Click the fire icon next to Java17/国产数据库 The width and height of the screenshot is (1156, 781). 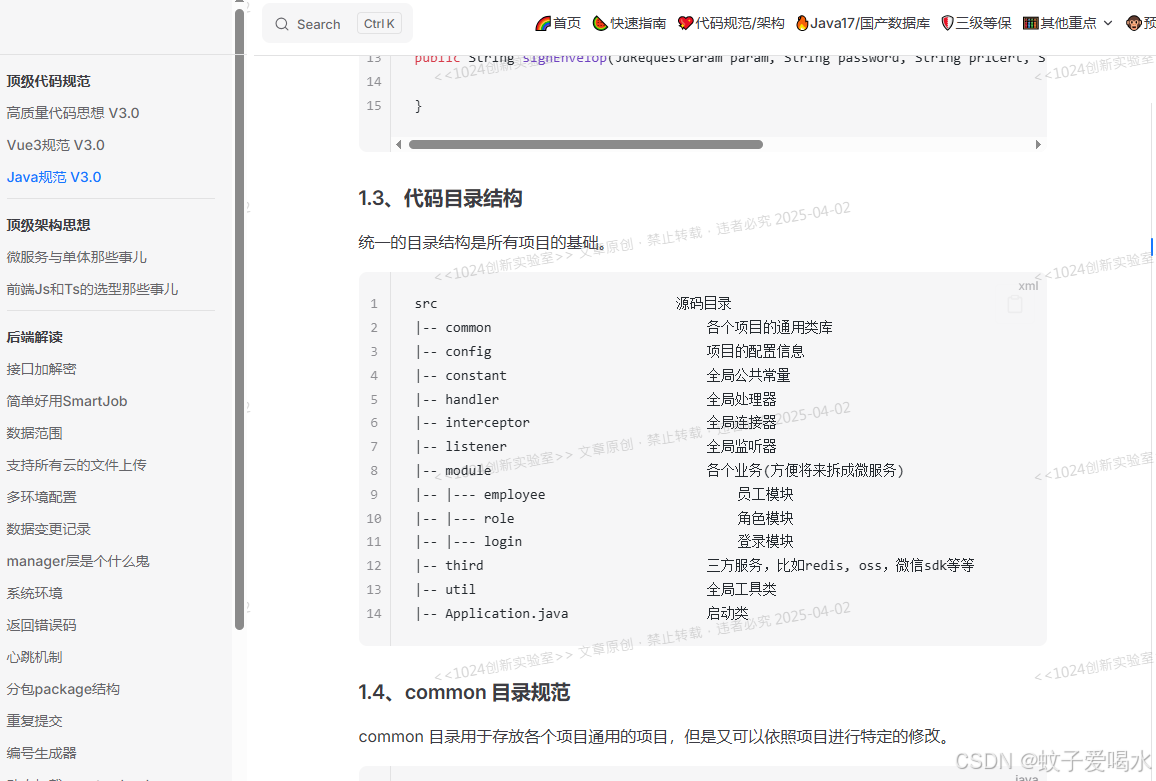pos(804,23)
